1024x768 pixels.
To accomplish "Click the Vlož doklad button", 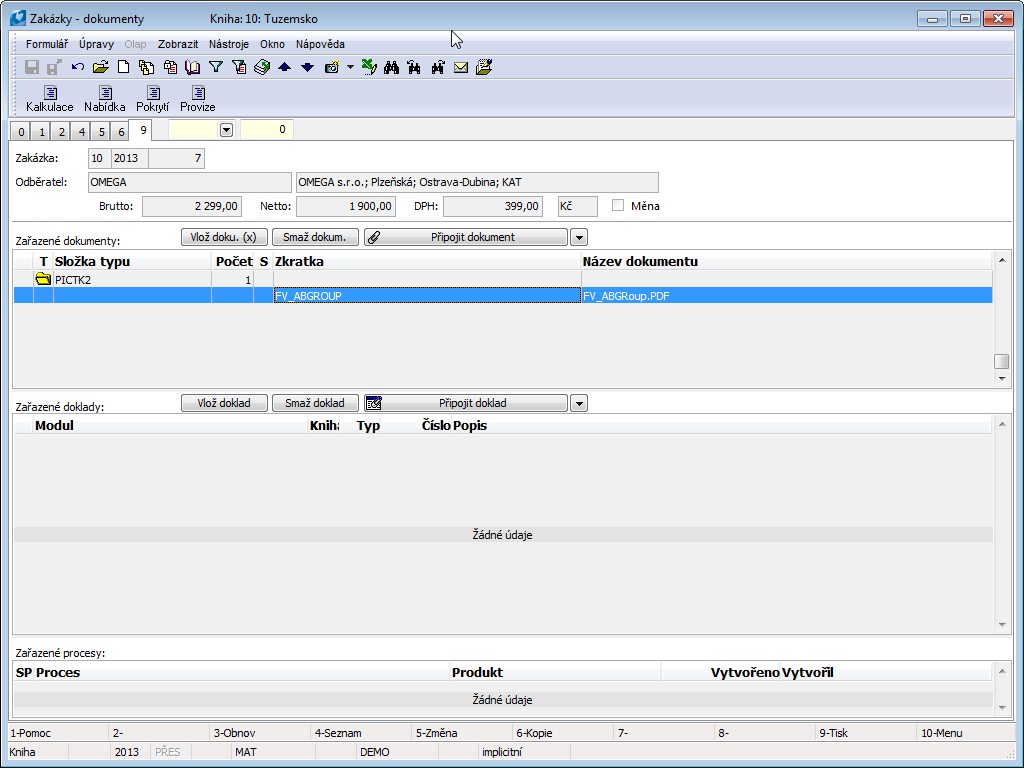I will point(224,403).
